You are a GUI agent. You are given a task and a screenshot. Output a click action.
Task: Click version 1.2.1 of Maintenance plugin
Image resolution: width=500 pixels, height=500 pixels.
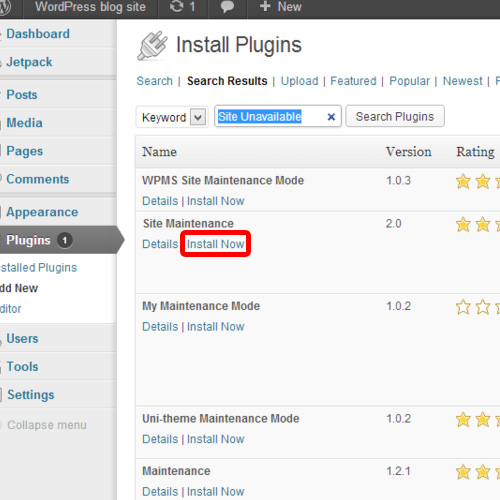point(398,471)
